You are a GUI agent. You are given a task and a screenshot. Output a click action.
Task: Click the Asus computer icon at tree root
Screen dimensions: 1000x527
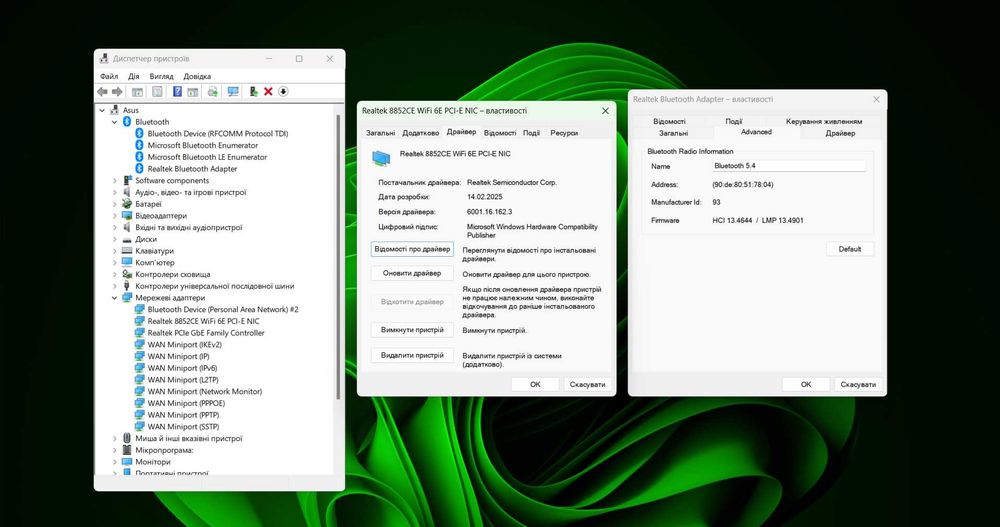coord(115,110)
